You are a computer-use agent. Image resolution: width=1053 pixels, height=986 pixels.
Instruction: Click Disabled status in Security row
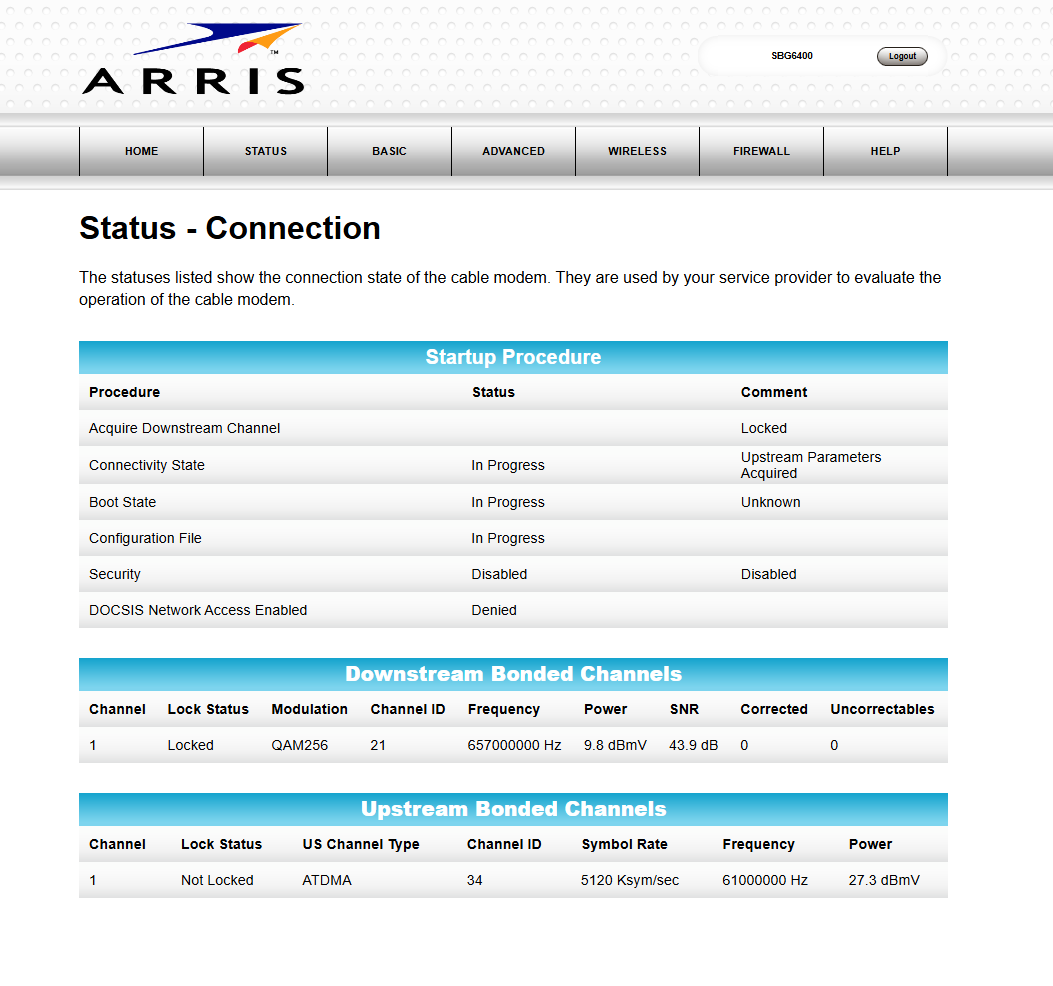(x=499, y=574)
